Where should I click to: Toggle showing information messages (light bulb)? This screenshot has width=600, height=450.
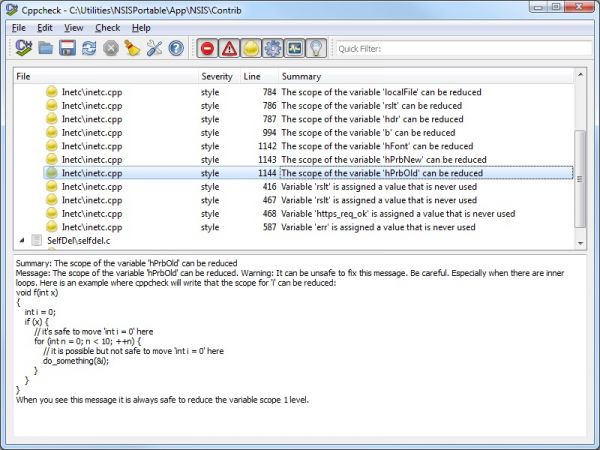click(x=316, y=49)
